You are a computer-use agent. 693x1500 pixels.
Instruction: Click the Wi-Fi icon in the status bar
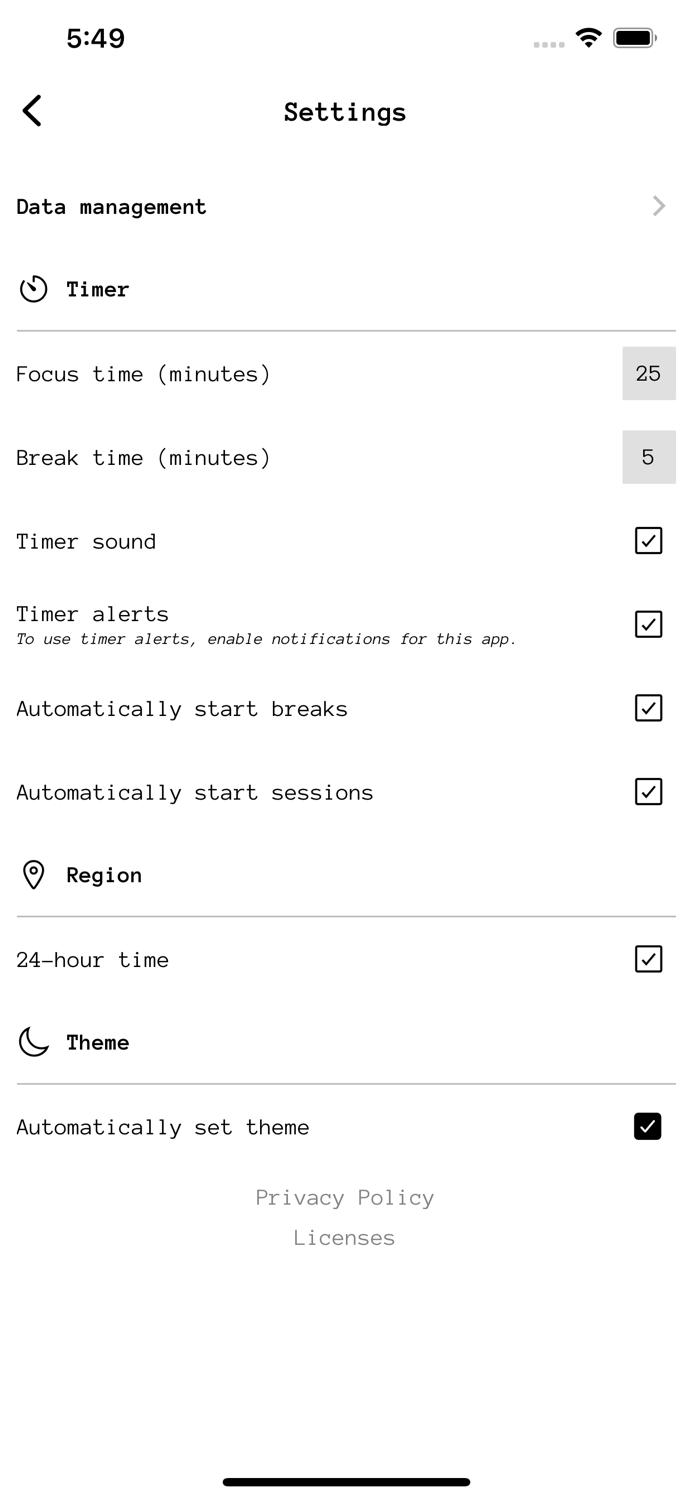[x=588, y=37]
